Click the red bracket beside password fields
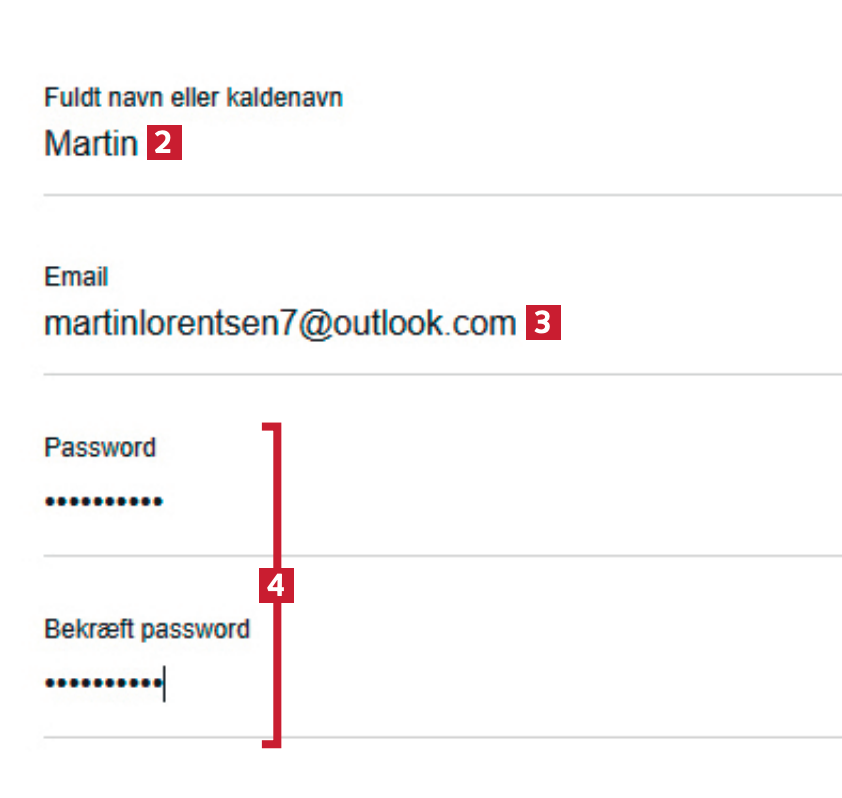 tap(278, 480)
